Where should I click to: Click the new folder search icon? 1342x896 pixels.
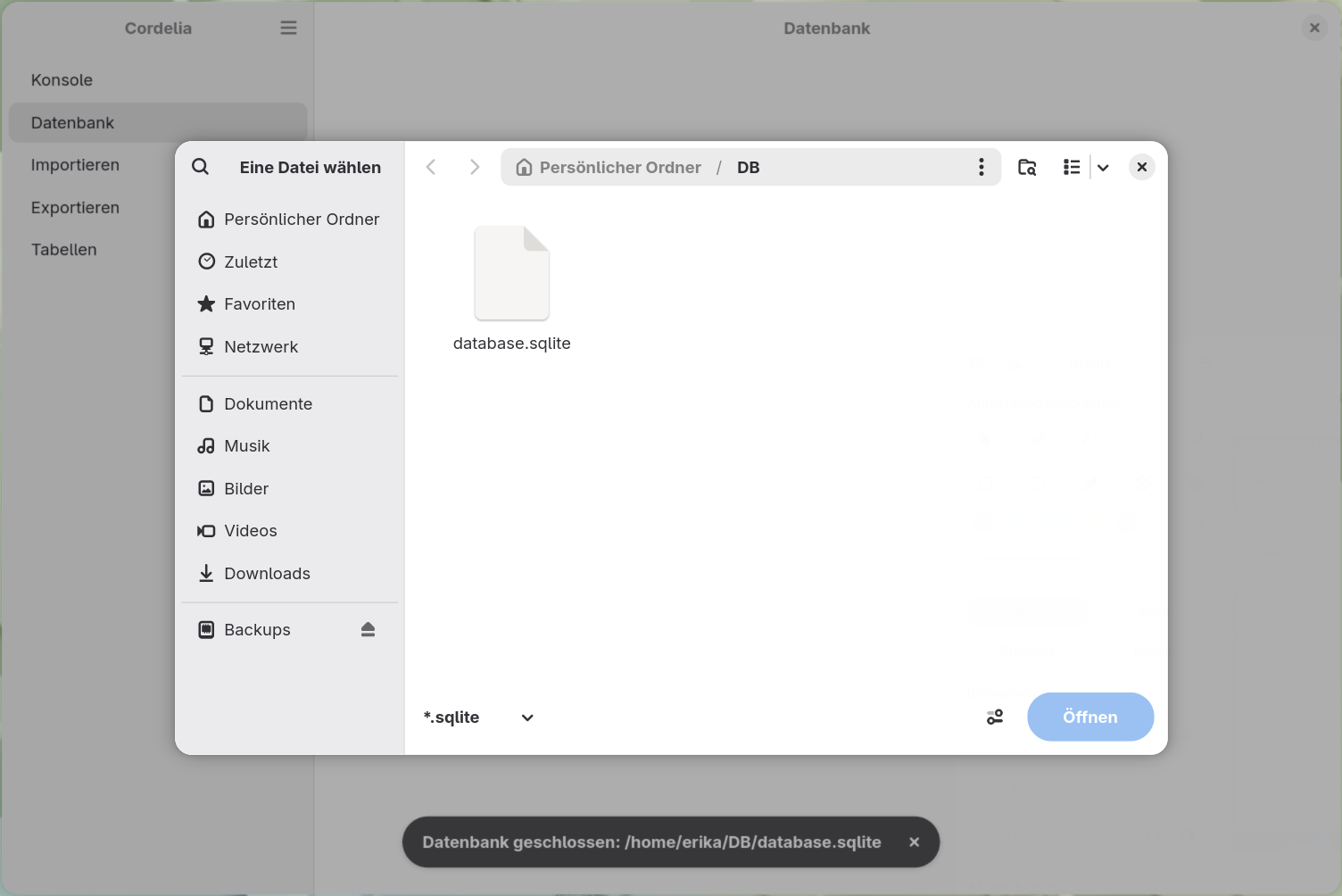pos(1027,167)
